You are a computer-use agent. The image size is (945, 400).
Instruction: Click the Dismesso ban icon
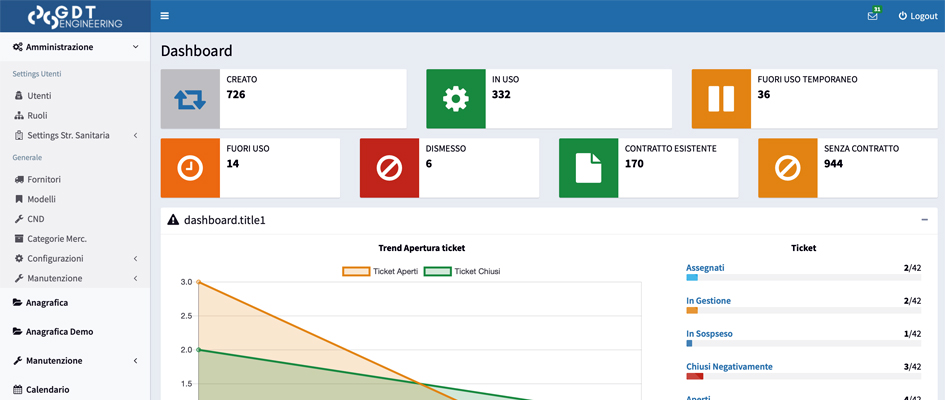pos(389,168)
